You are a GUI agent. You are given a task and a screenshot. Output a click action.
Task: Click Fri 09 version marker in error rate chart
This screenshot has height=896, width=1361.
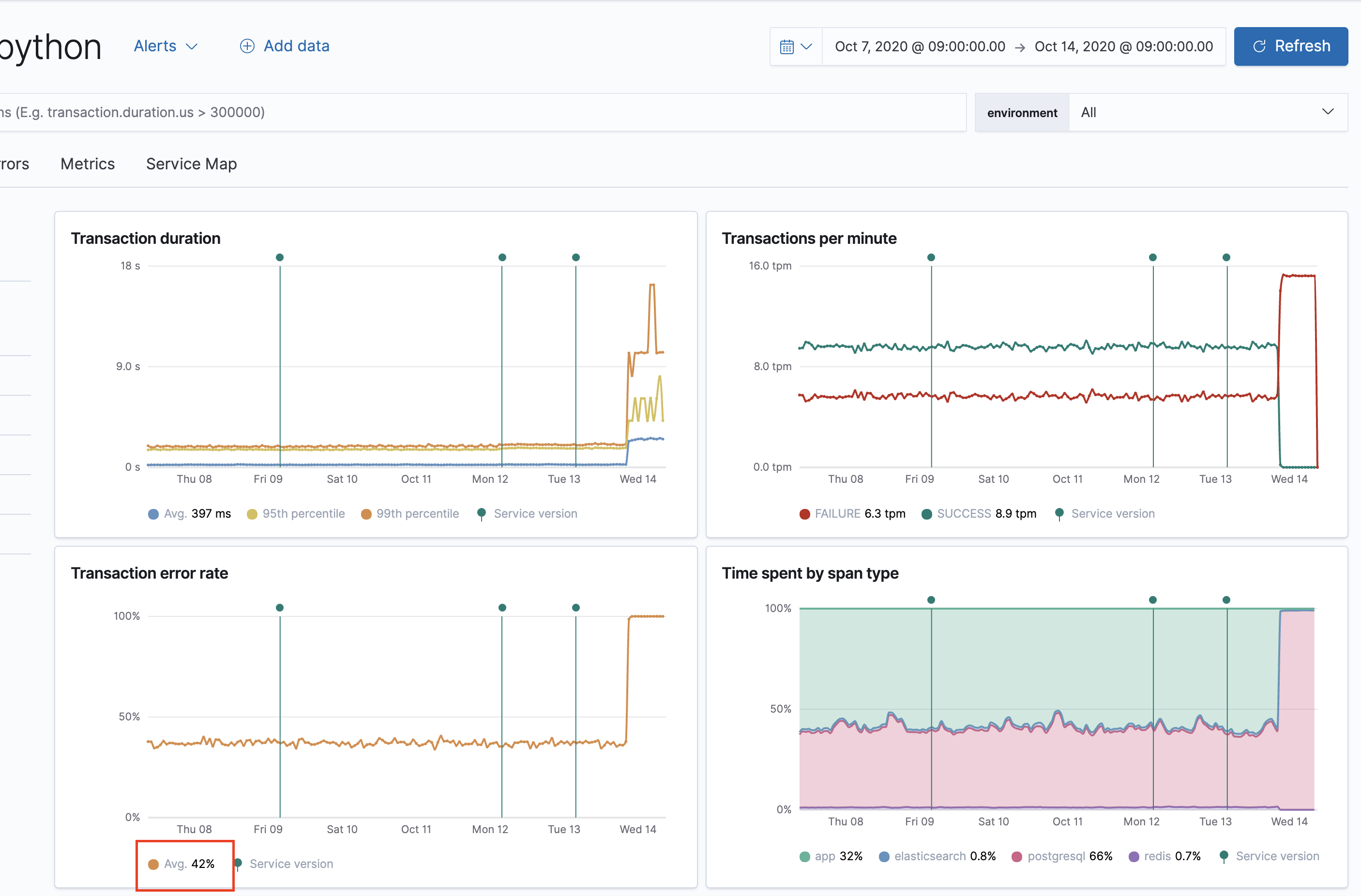280,607
